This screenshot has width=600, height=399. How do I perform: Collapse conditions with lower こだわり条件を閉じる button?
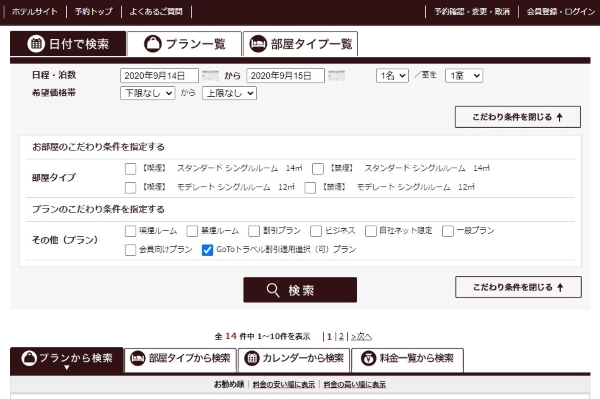pos(518,287)
